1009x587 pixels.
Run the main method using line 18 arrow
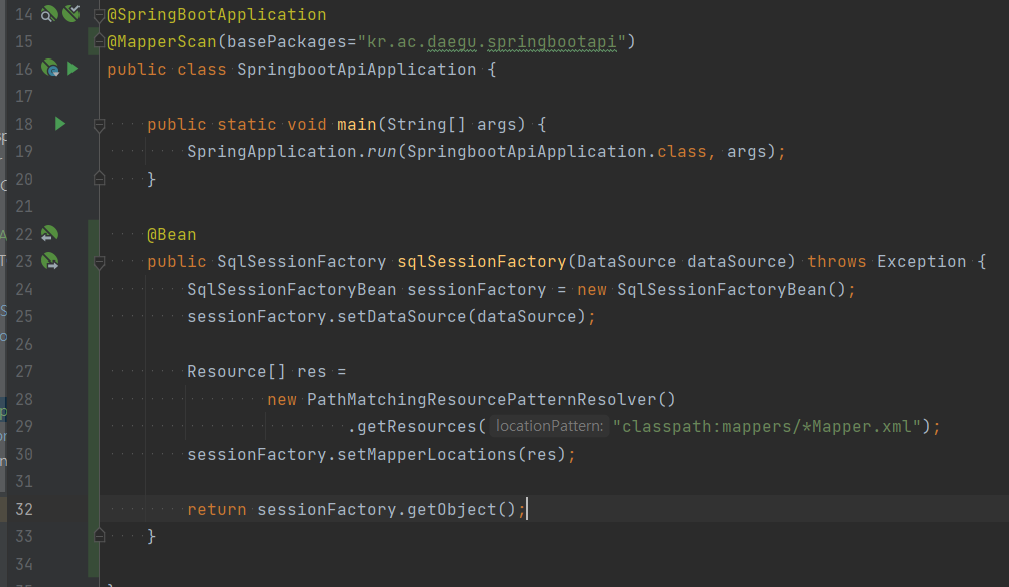(60, 124)
